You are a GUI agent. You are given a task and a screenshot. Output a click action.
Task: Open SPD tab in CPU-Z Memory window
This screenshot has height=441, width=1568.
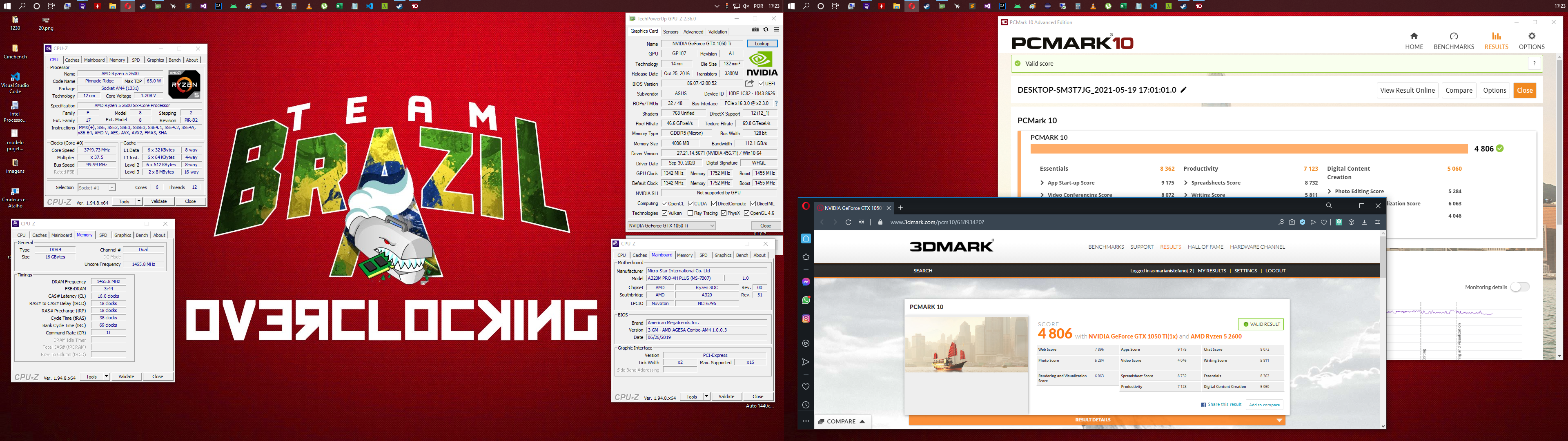click(103, 235)
